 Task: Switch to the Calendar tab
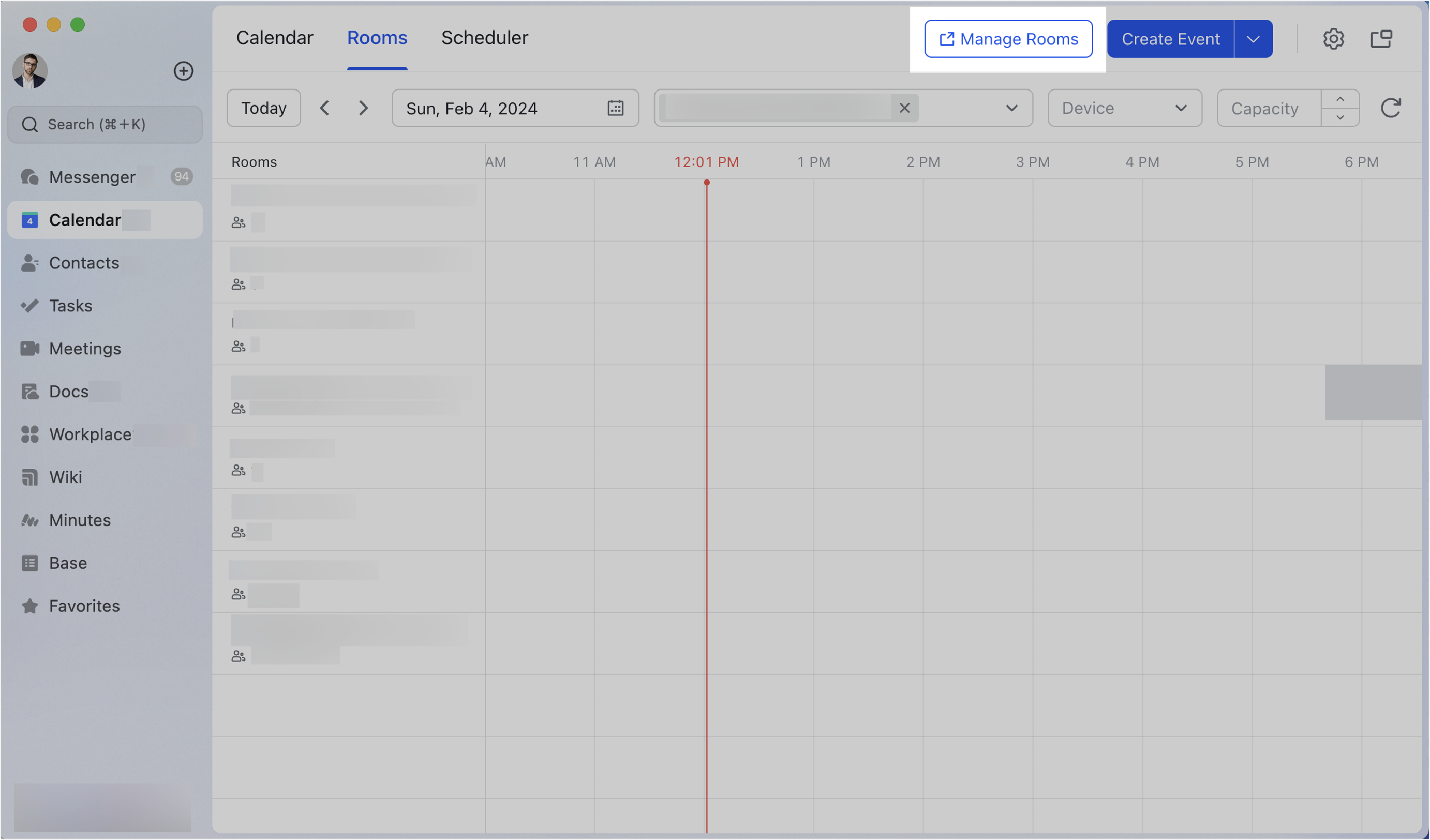coord(275,37)
